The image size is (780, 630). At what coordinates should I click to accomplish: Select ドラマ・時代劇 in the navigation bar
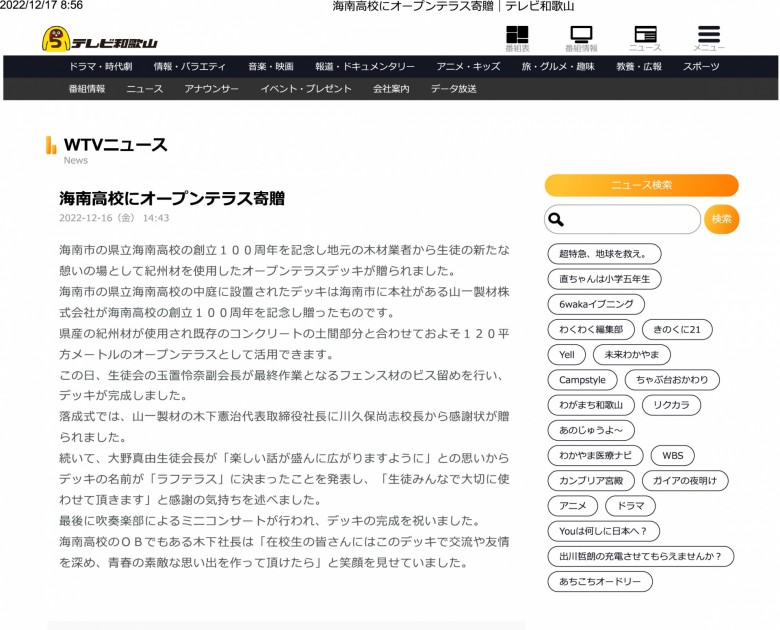(x=100, y=67)
